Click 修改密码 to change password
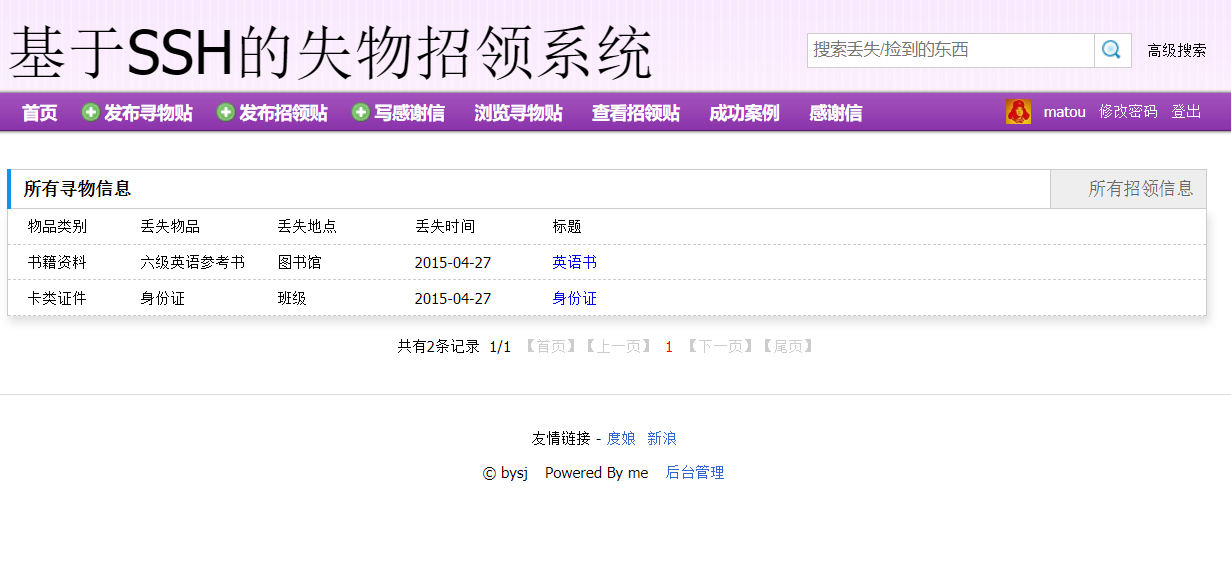The width and height of the screenshot is (1231, 582). pos(1128,111)
